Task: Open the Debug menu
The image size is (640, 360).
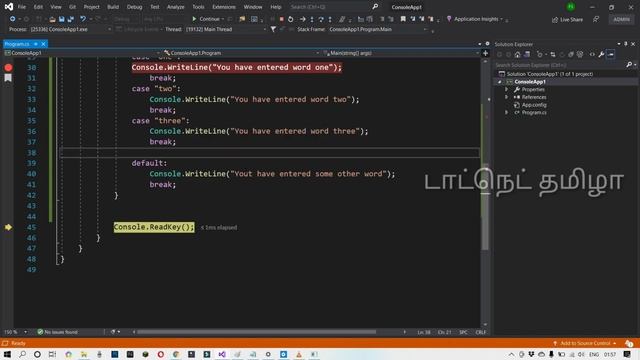Action: [134, 7]
